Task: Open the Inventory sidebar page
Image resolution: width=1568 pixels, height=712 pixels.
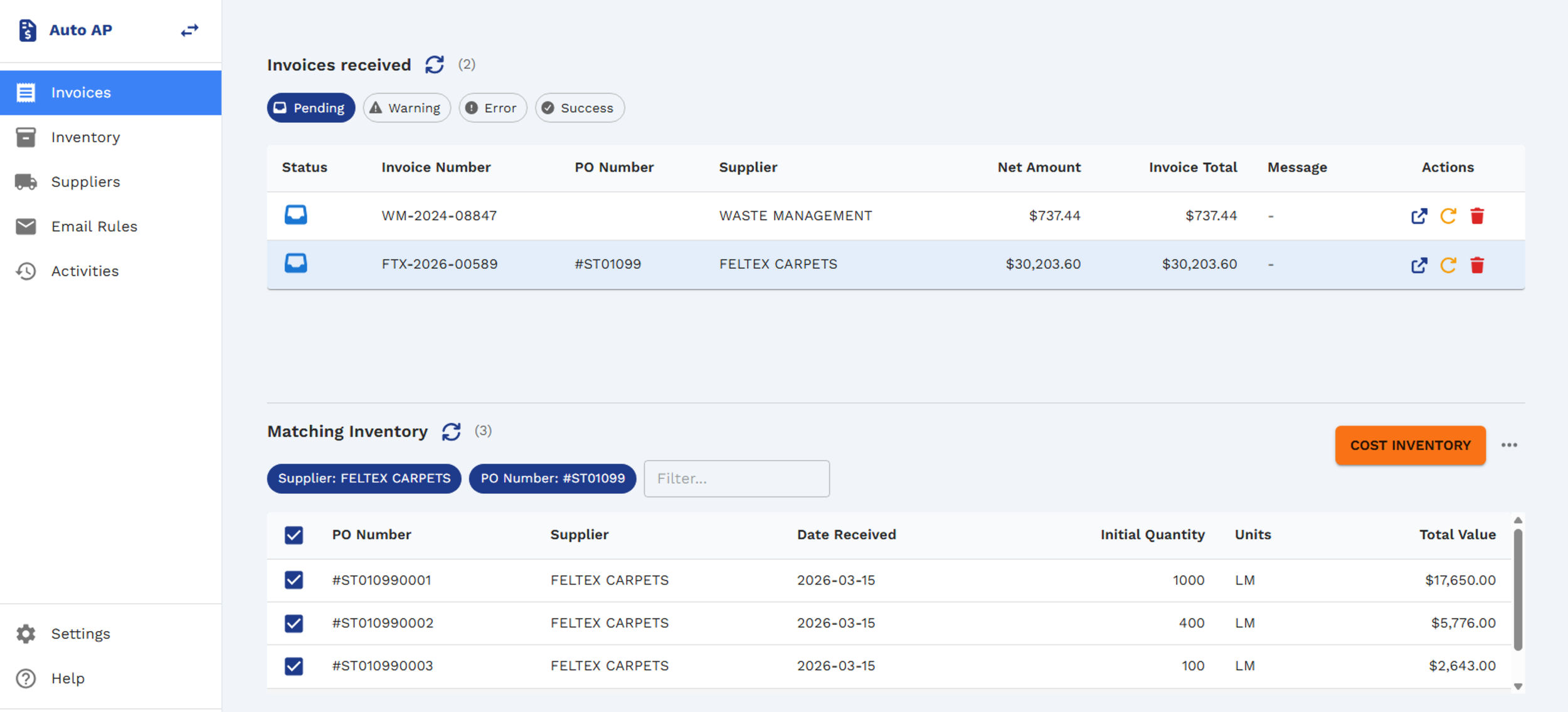Action: point(85,137)
